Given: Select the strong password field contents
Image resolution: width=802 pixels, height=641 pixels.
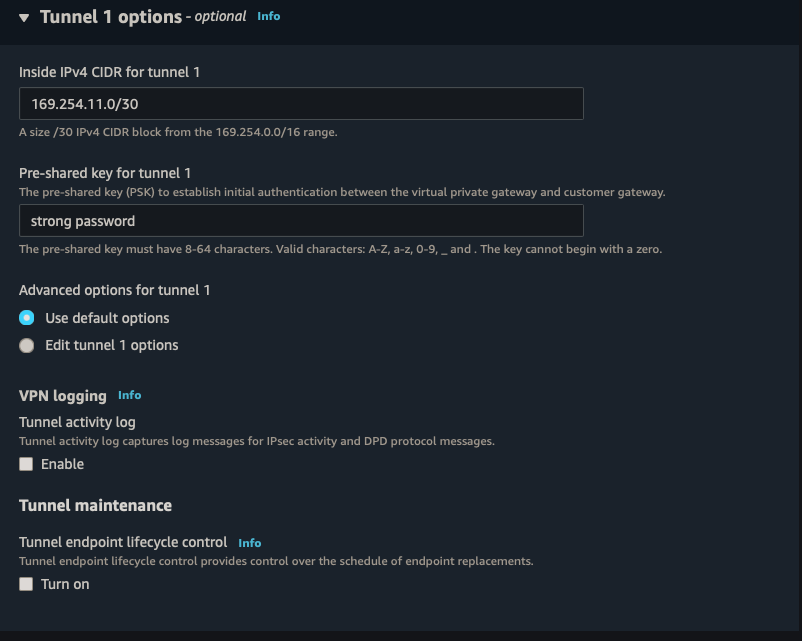Looking at the screenshot, I should pos(300,220).
